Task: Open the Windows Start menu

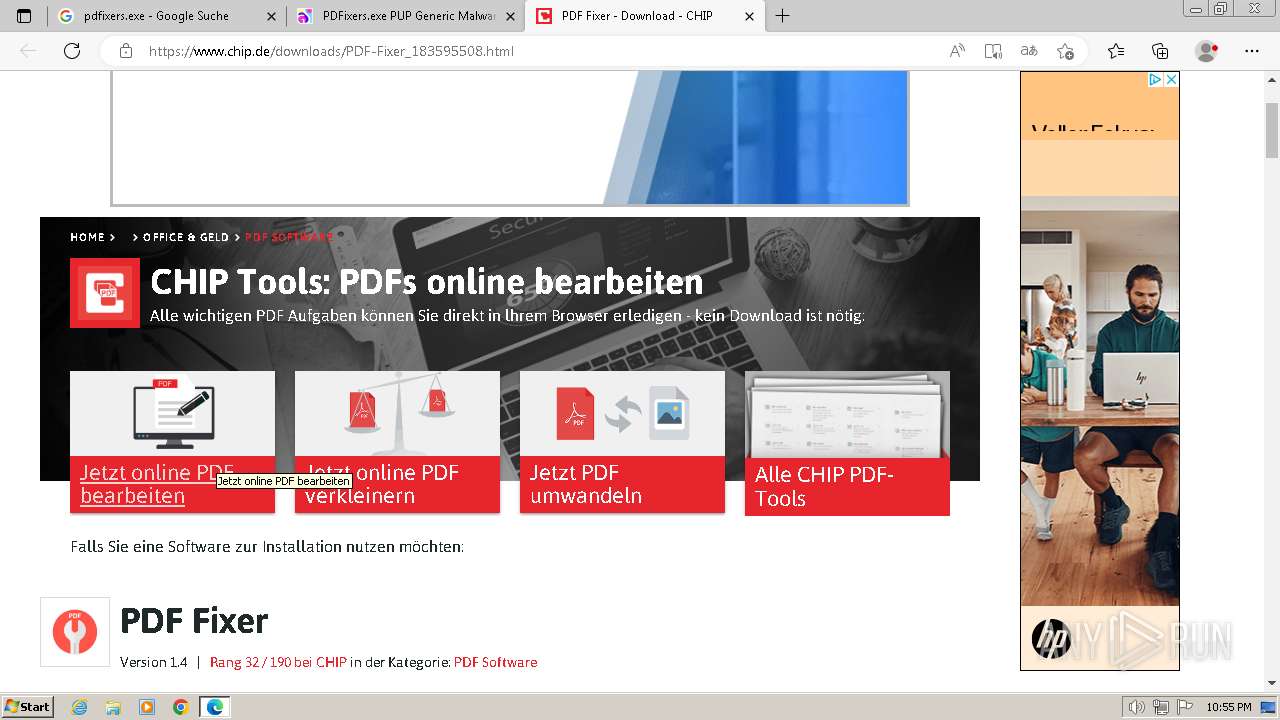Action: 28,707
